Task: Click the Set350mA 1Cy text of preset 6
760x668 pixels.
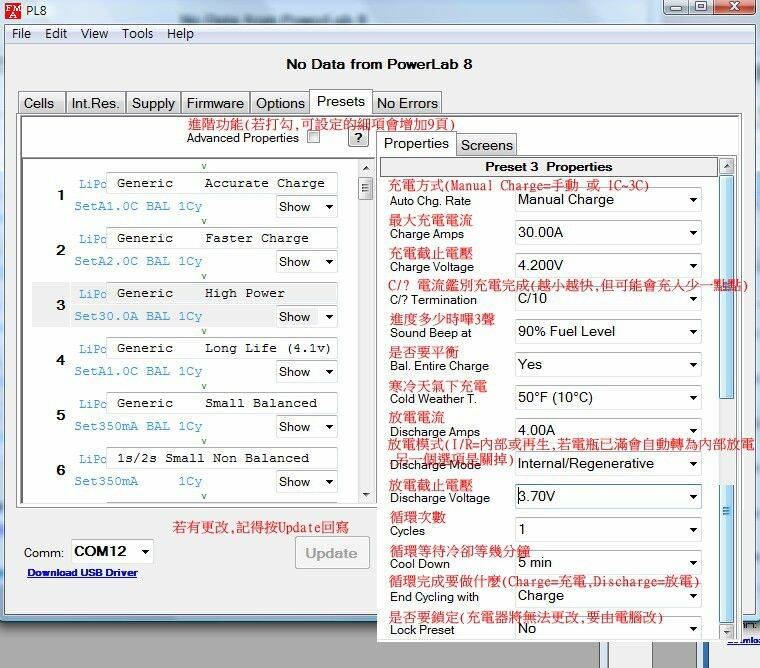Action: pos(138,481)
